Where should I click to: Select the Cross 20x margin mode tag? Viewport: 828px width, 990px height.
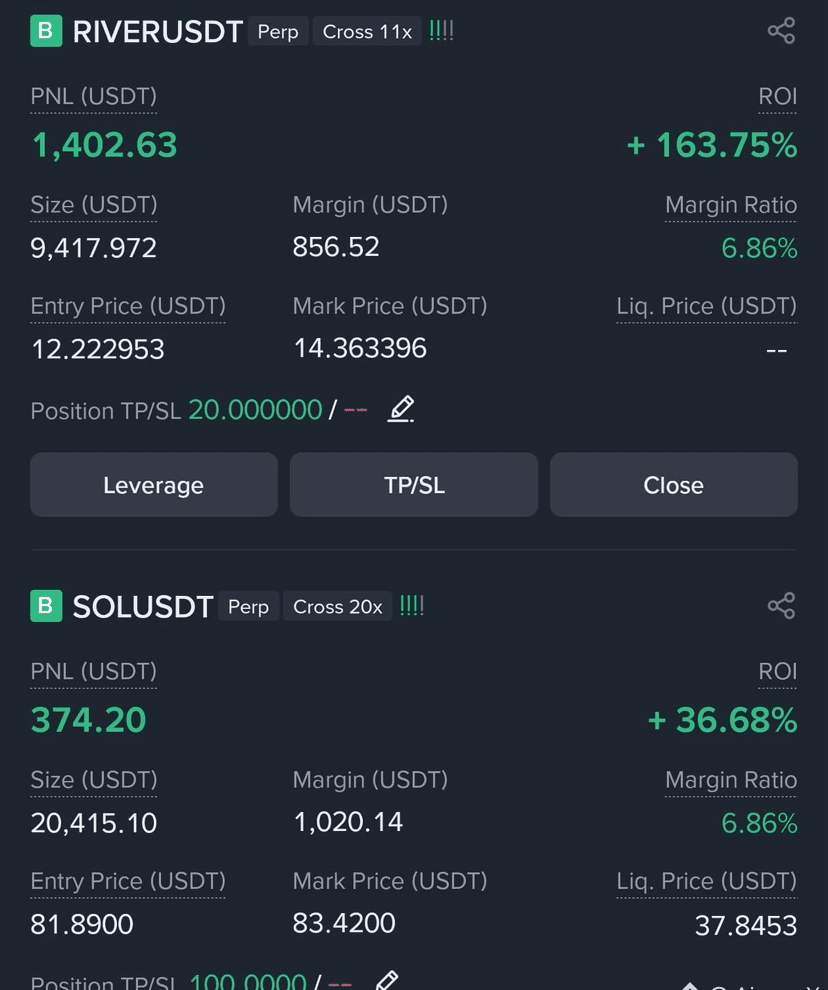point(338,607)
